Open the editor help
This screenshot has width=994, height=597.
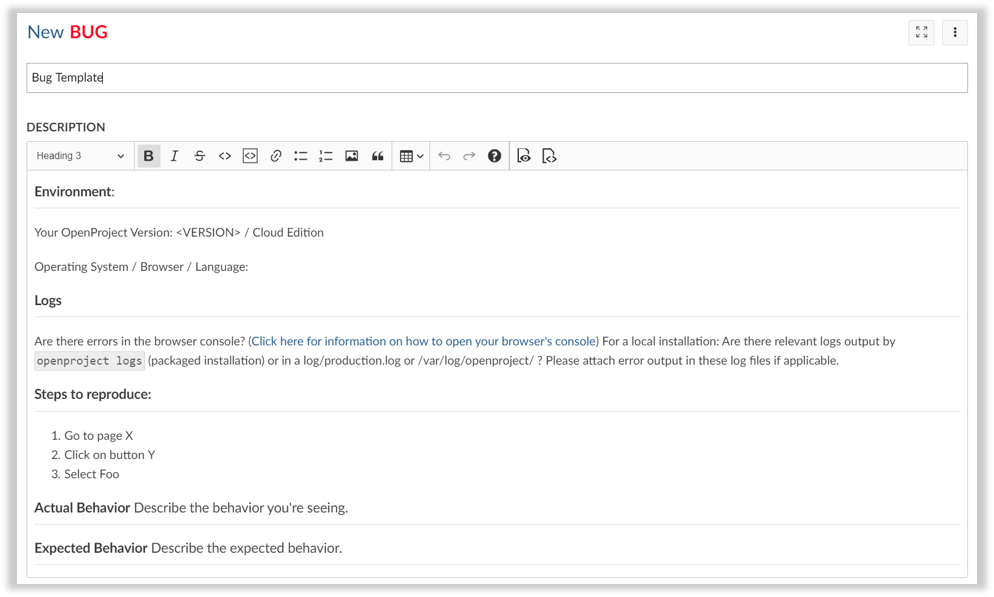click(493, 155)
